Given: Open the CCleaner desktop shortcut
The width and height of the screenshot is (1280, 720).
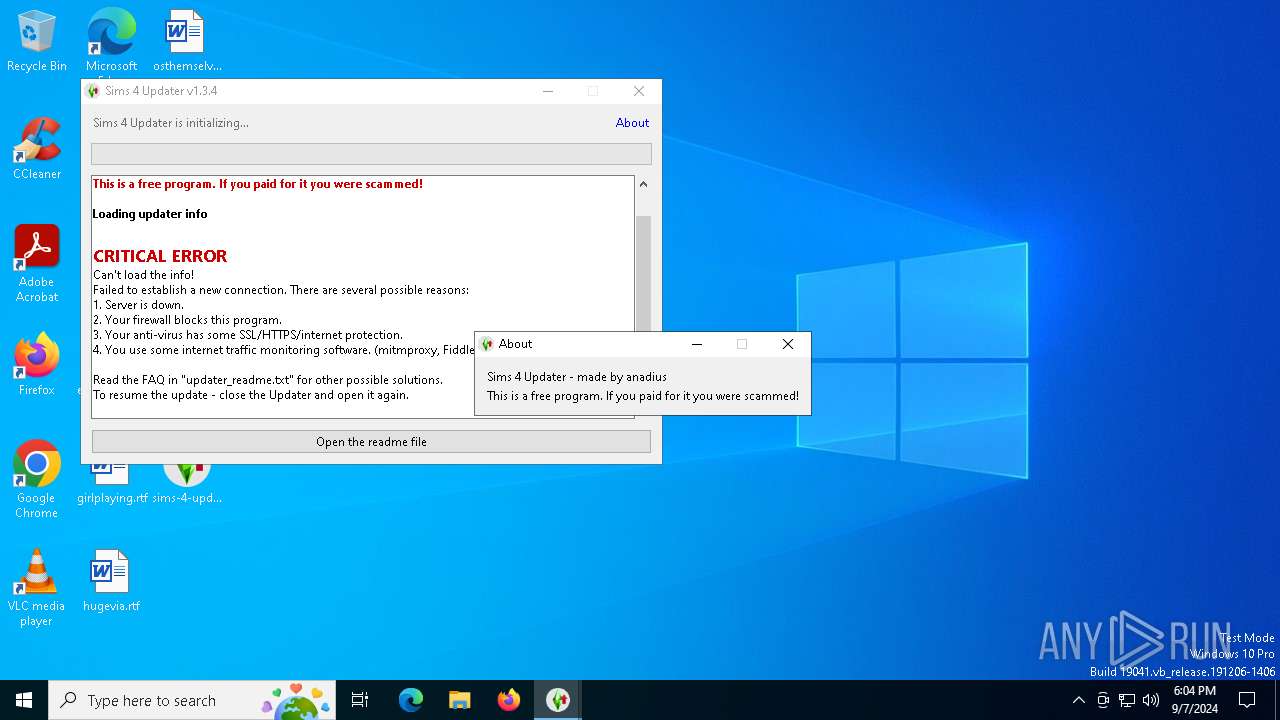Looking at the screenshot, I should (37, 149).
